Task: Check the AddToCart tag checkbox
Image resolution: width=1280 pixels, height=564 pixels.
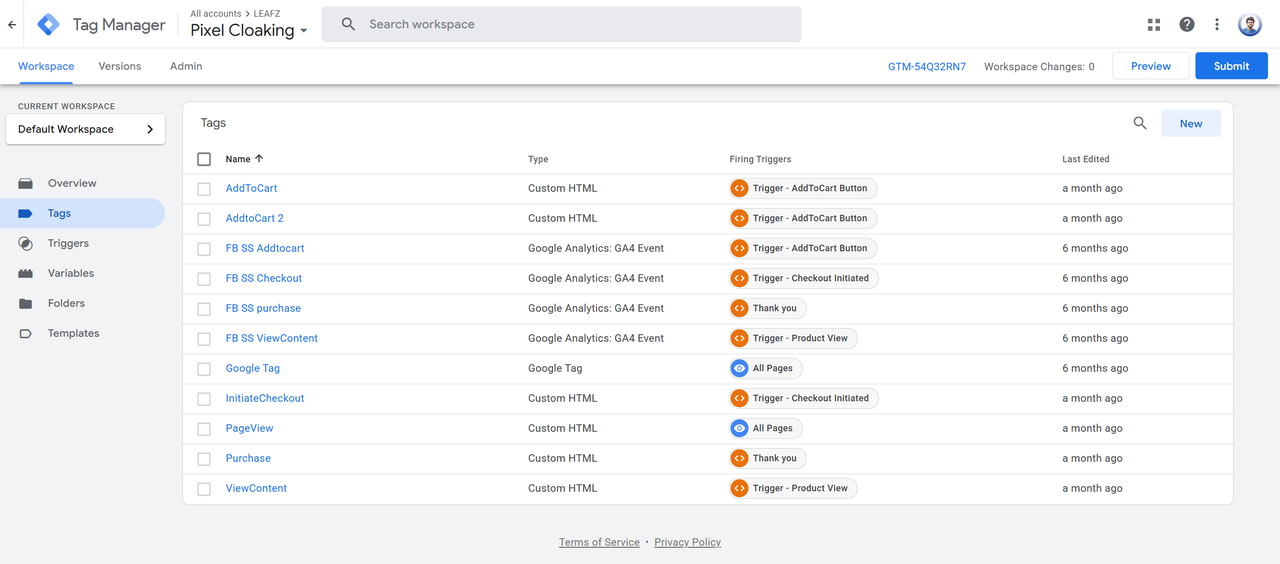Action: pos(204,189)
